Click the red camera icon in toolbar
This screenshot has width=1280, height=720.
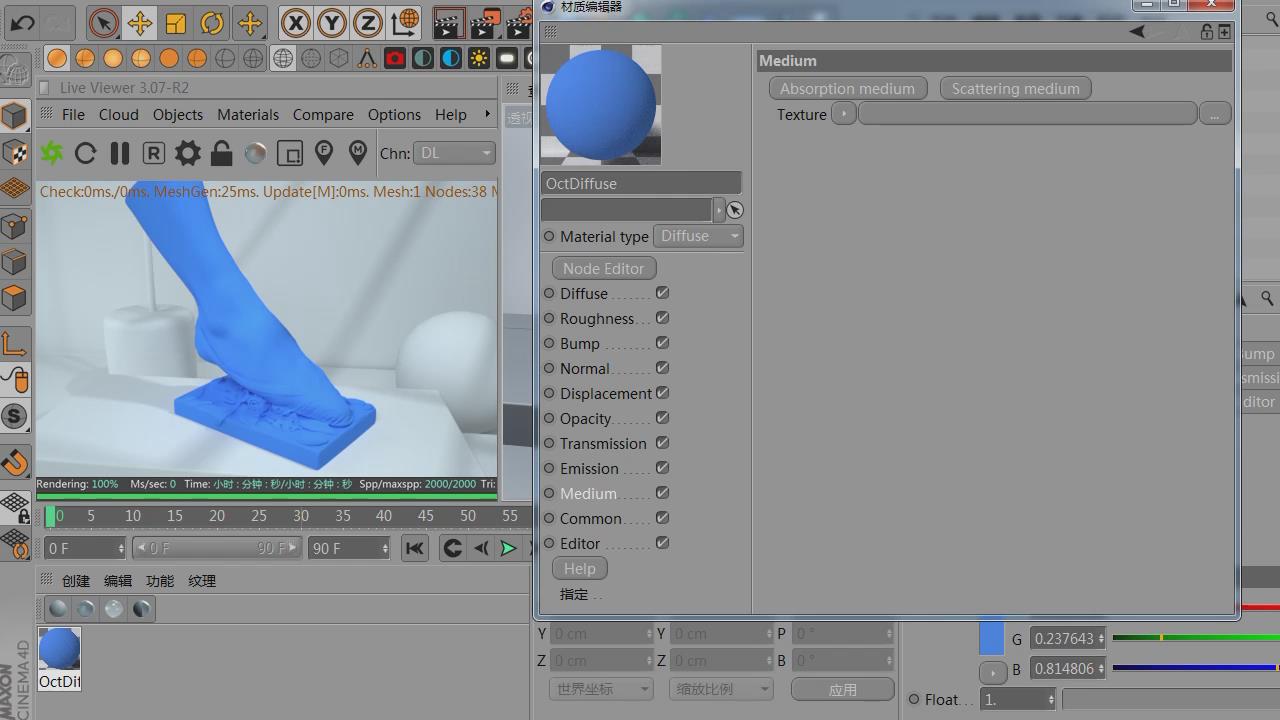click(395, 58)
